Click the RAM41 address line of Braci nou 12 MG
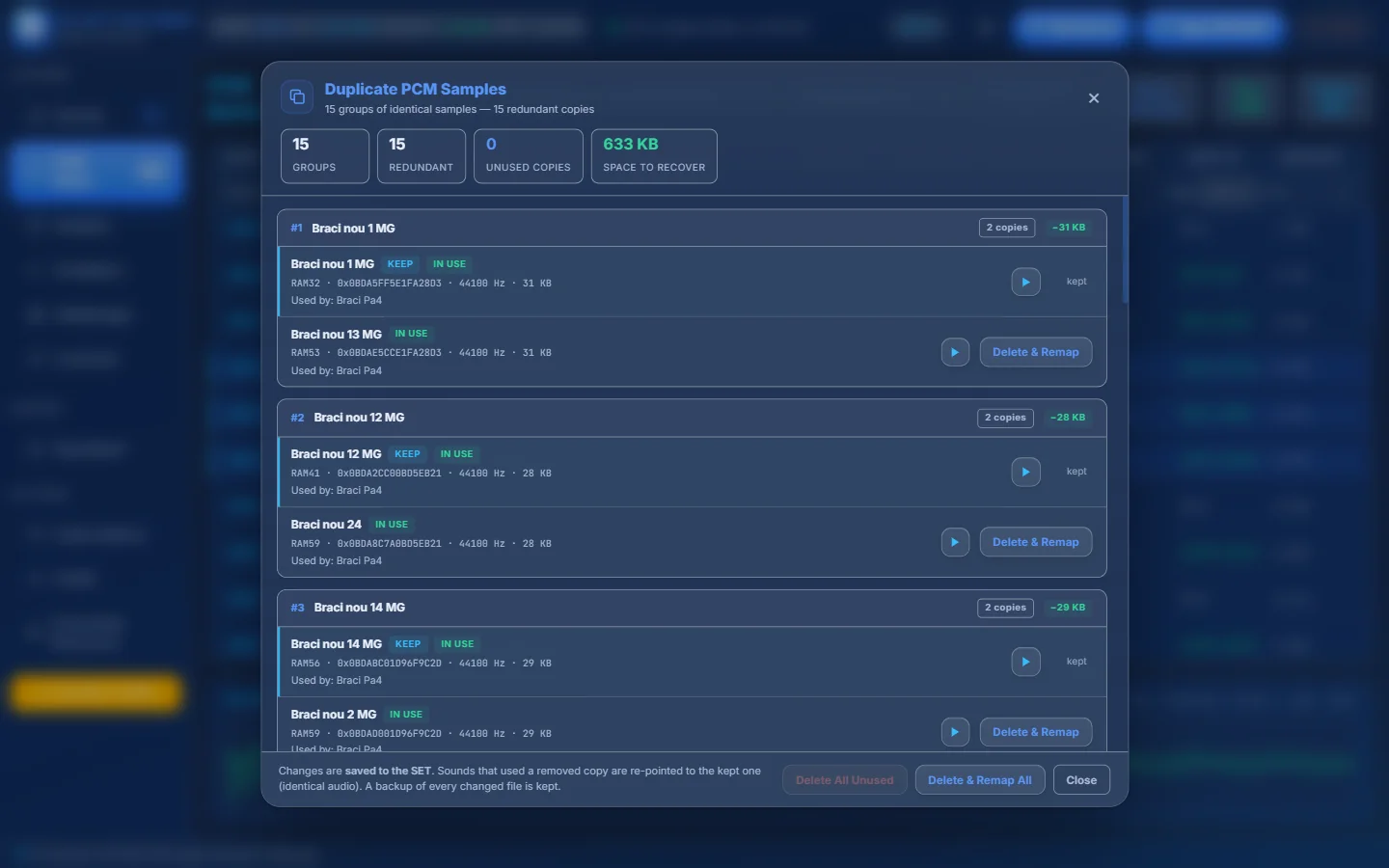The width and height of the screenshot is (1389, 868). pyautogui.click(x=422, y=474)
